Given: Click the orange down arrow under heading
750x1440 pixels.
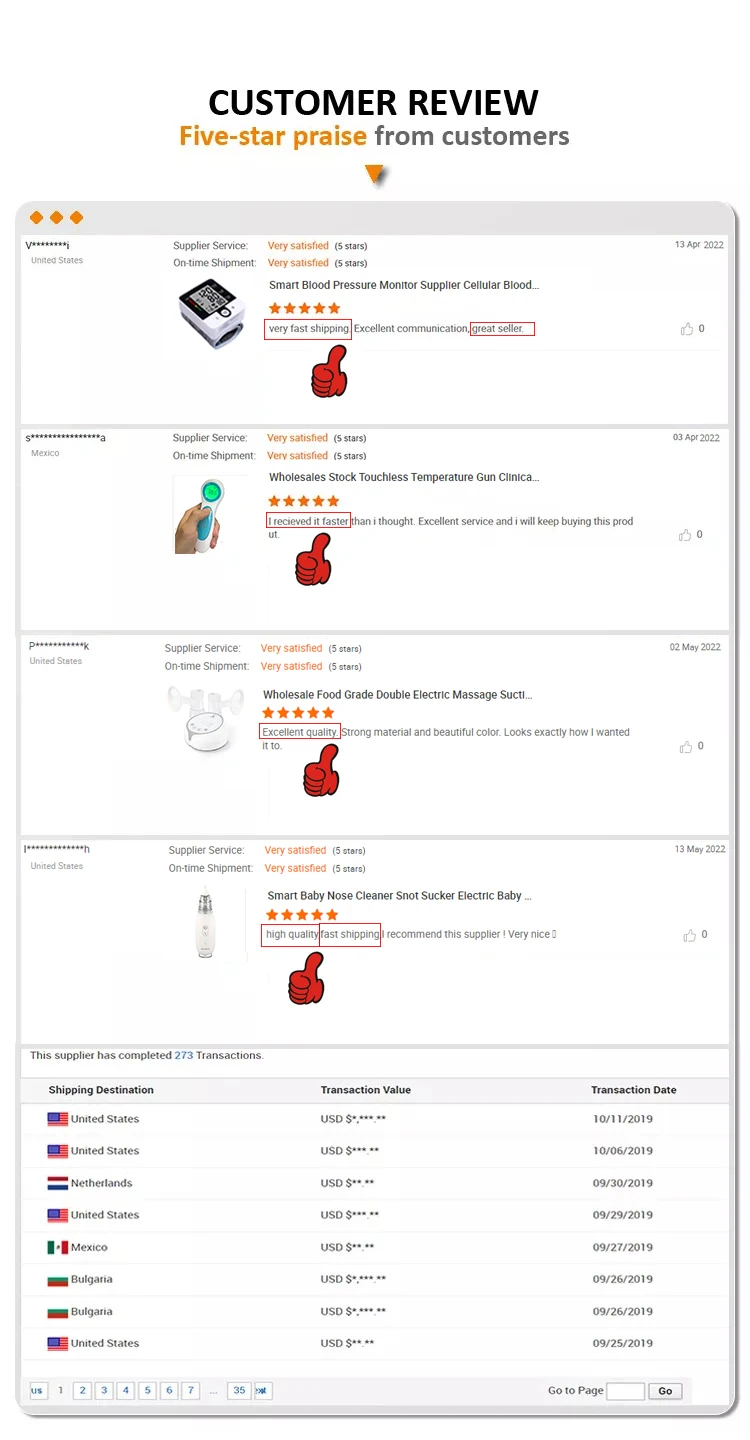Looking at the screenshot, I should (375, 175).
